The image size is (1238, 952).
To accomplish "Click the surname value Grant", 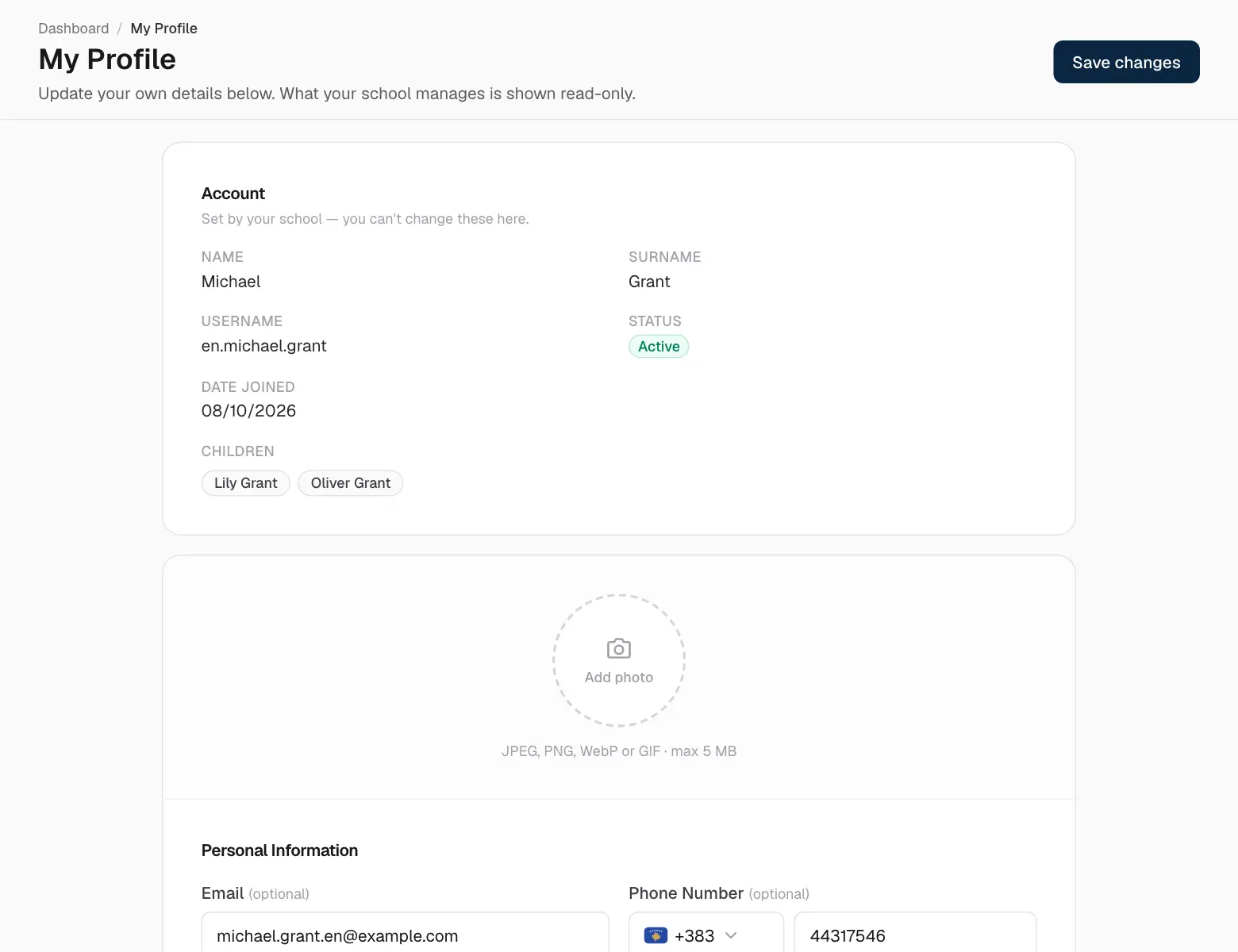I will (x=649, y=282).
